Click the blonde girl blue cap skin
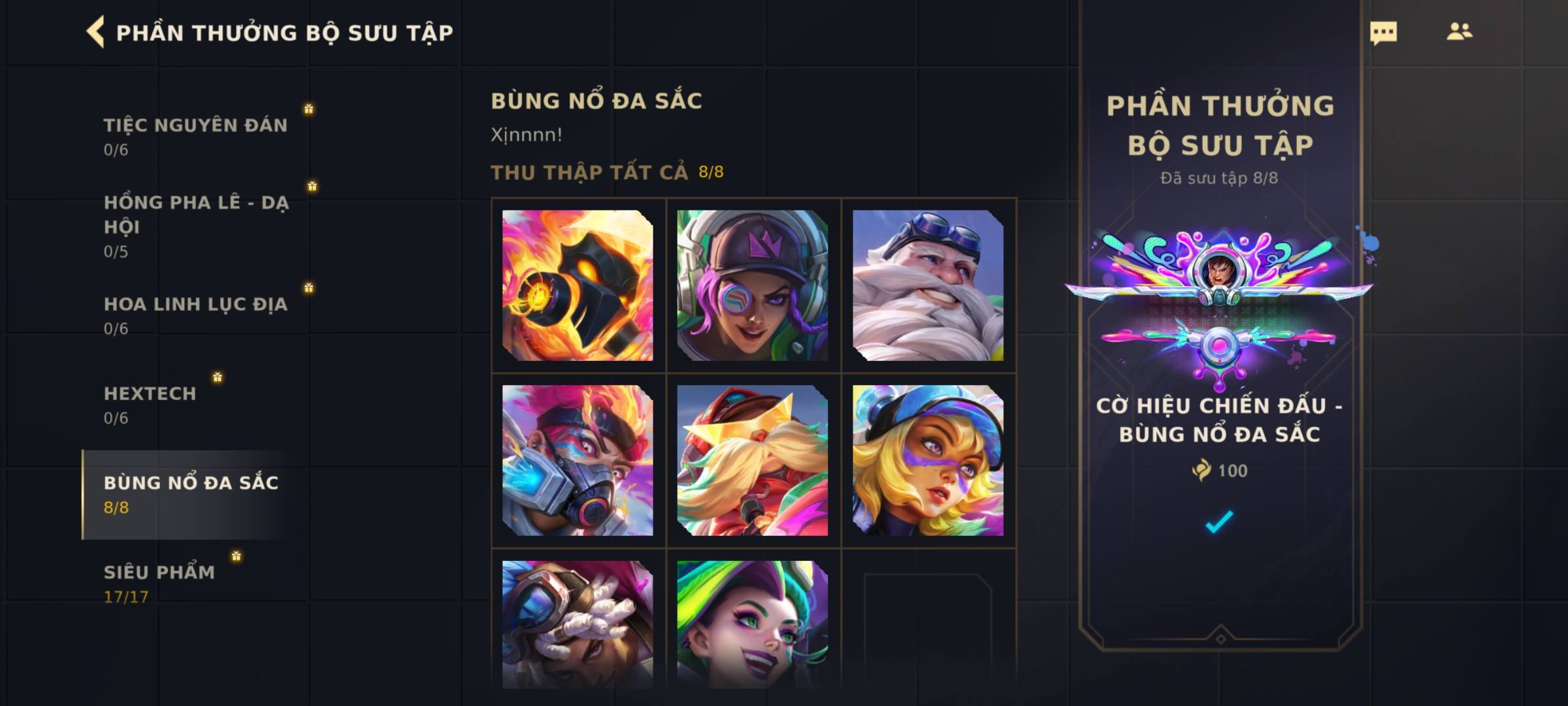Viewport: 1568px width, 706px height. [928, 460]
